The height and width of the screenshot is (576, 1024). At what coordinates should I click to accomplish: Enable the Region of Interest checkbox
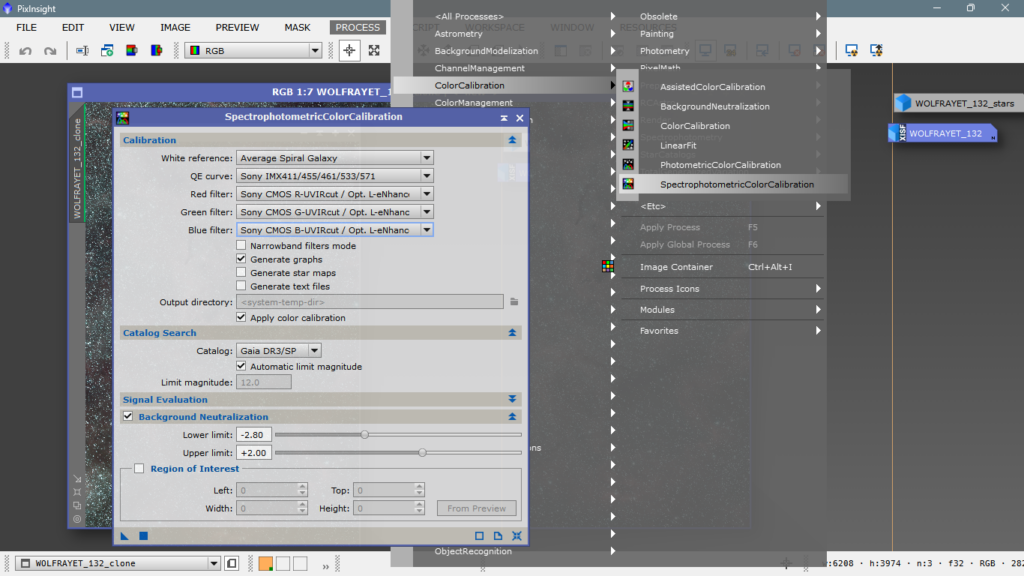(139, 468)
